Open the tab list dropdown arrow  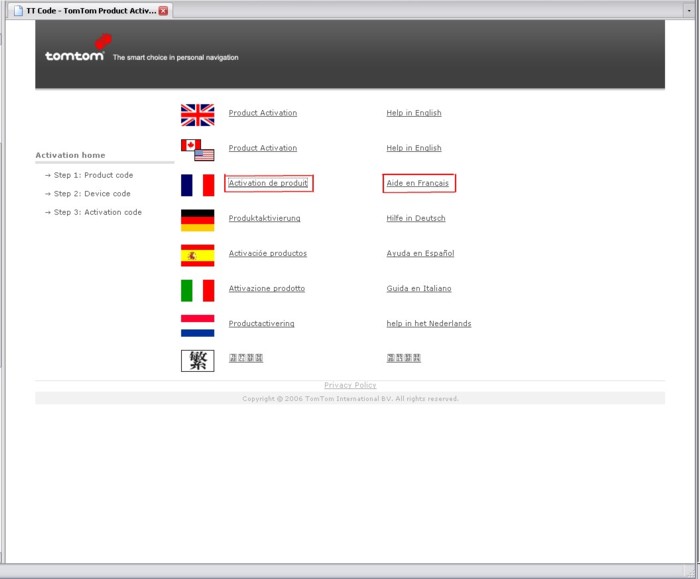pyautogui.click(x=689, y=10)
